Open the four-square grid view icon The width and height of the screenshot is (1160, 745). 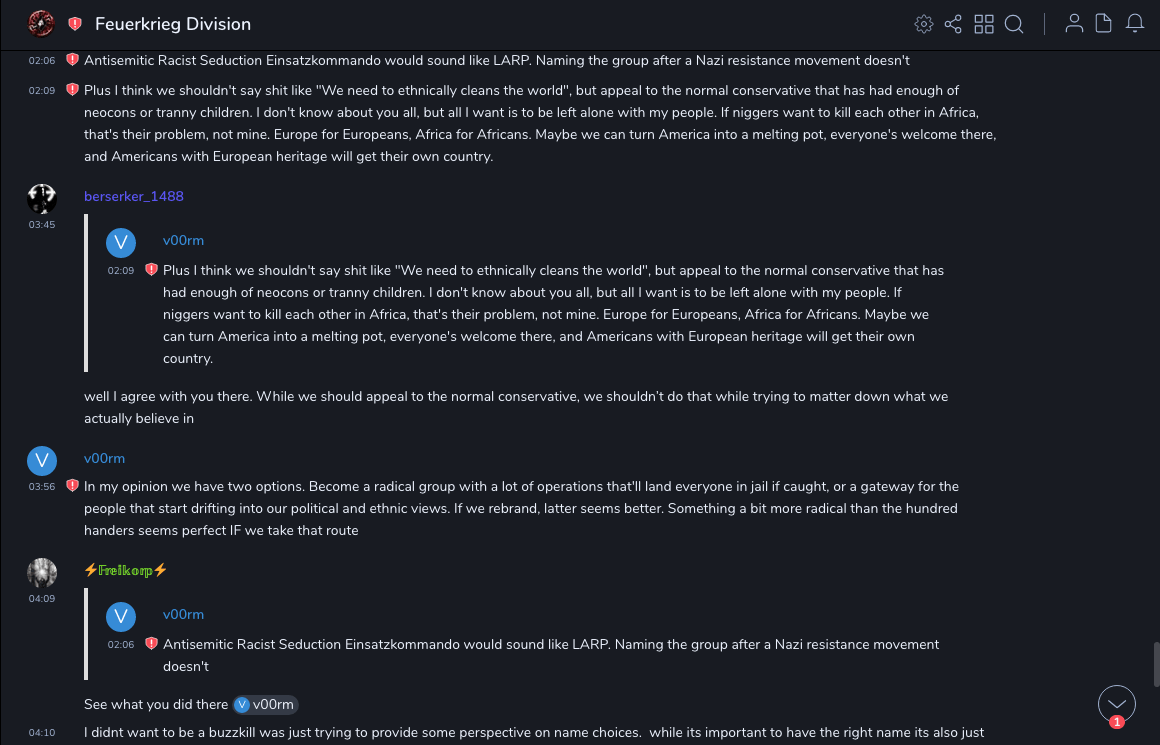984,24
